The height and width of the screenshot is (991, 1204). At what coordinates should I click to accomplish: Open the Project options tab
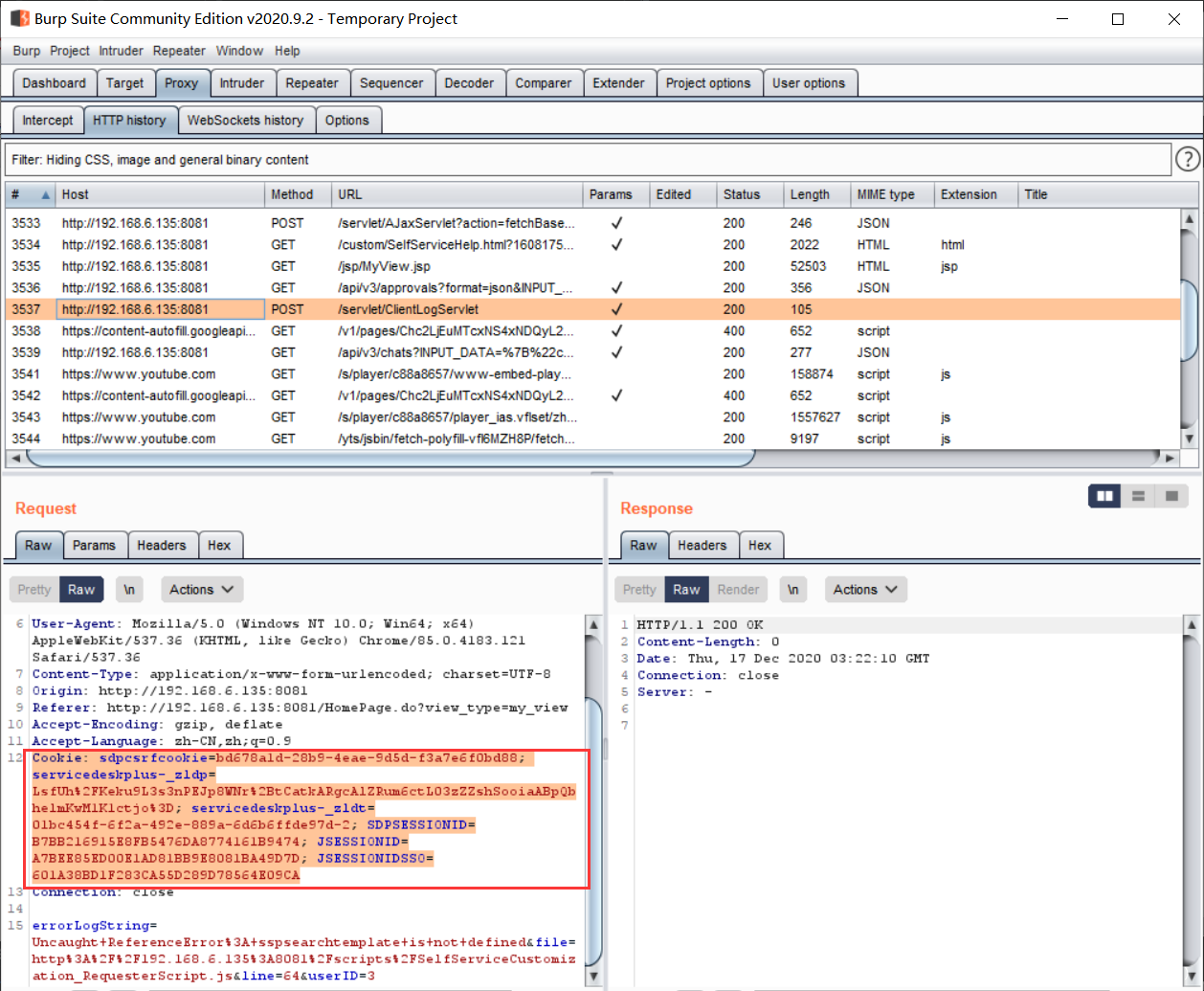point(708,83)
